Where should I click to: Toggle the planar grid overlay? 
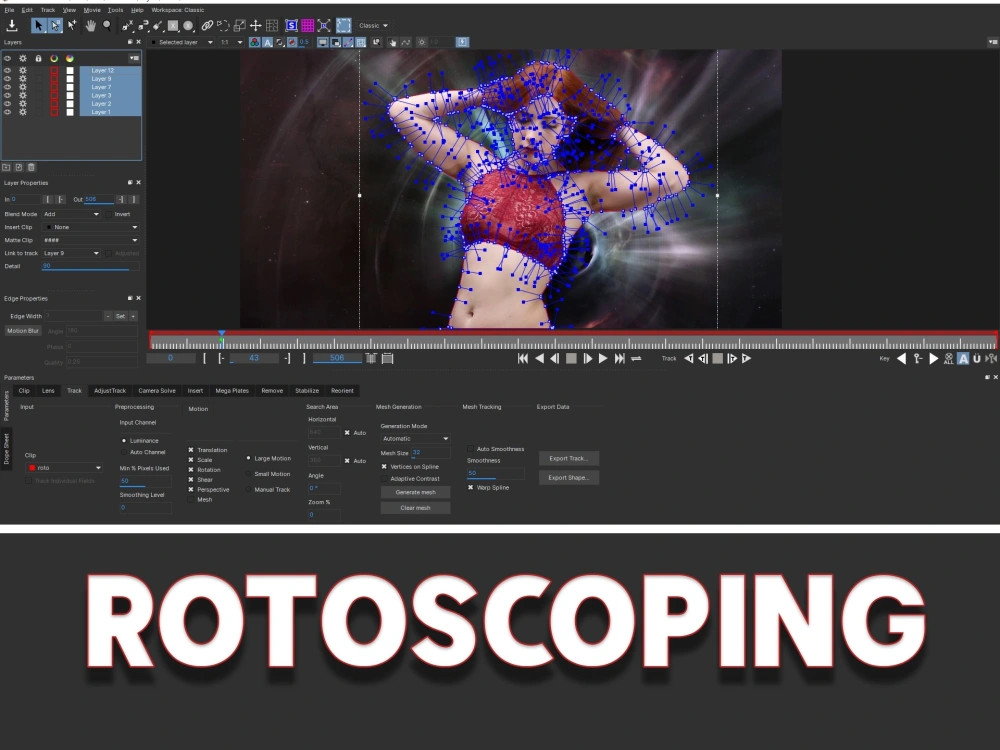click(x=308, y=25)
